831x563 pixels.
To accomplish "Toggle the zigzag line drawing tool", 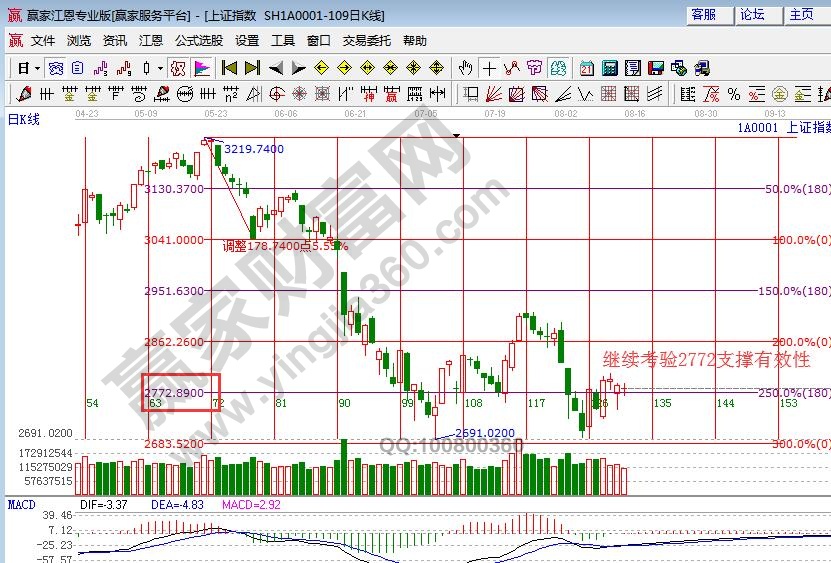I will [x=512, y=69].
